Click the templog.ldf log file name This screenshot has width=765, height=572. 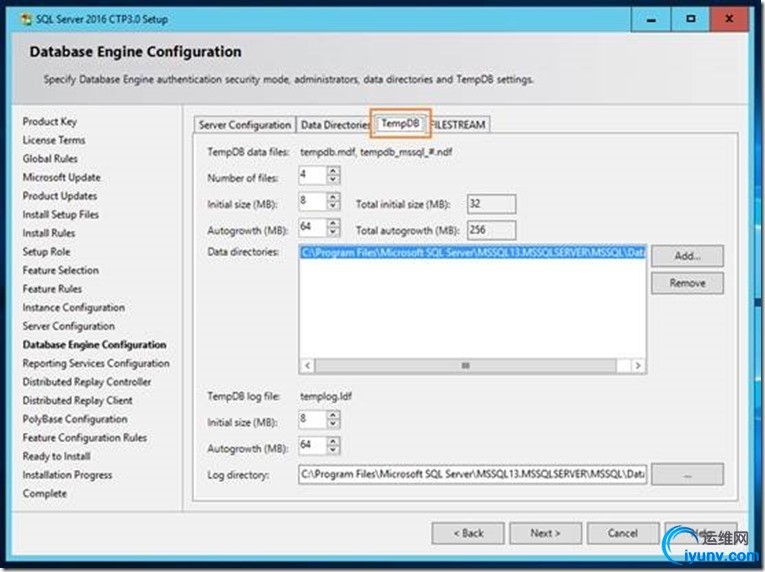tap(326, 396)
